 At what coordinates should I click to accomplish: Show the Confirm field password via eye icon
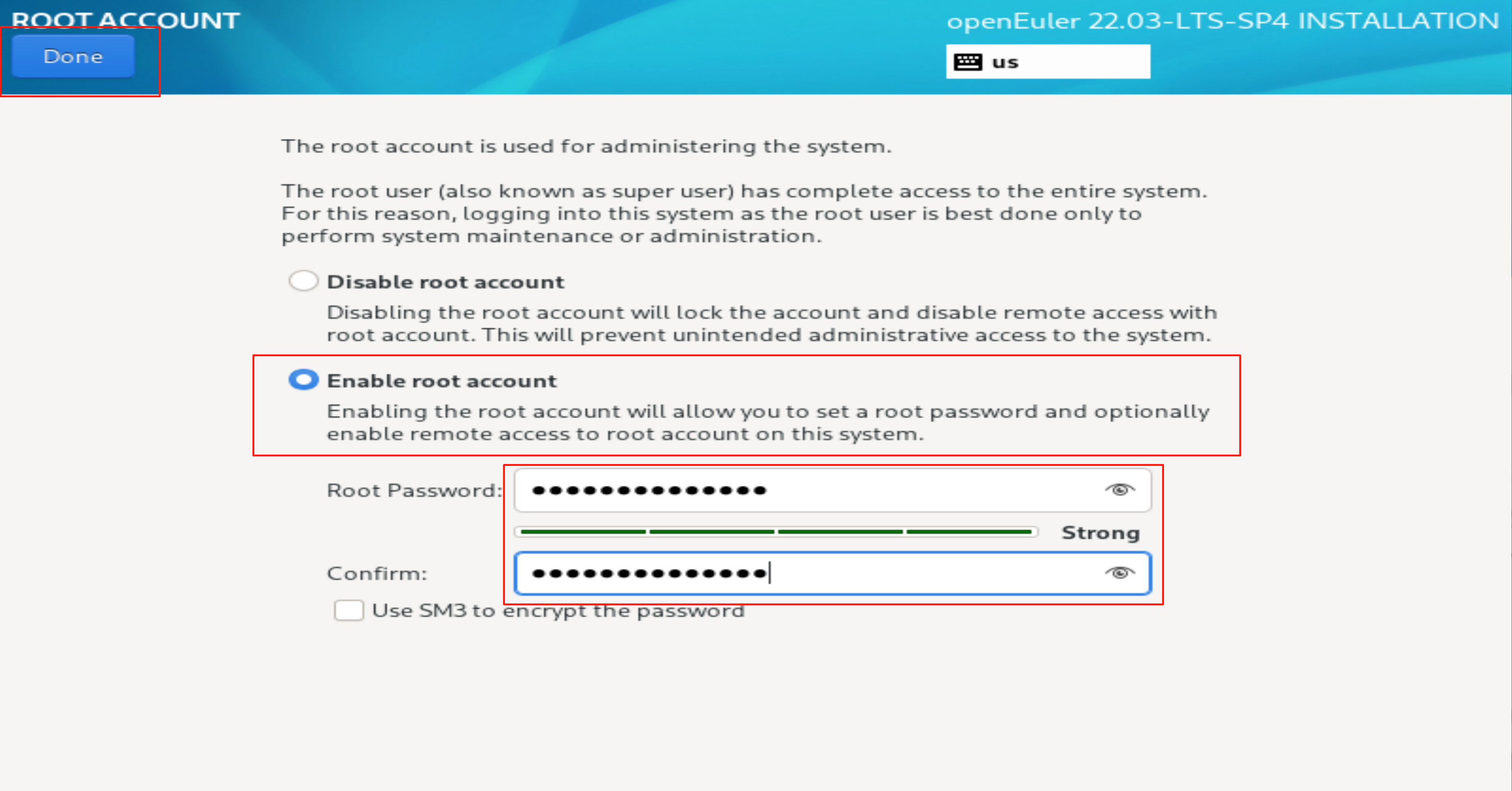[1120, 573]
